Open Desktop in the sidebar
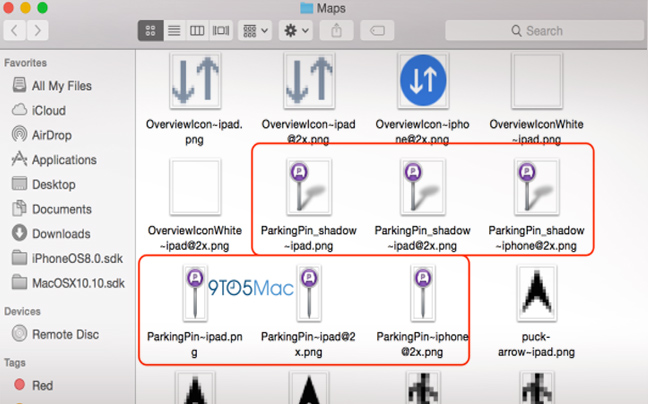Viewport: 648px width, 404px height. point(43,184)
